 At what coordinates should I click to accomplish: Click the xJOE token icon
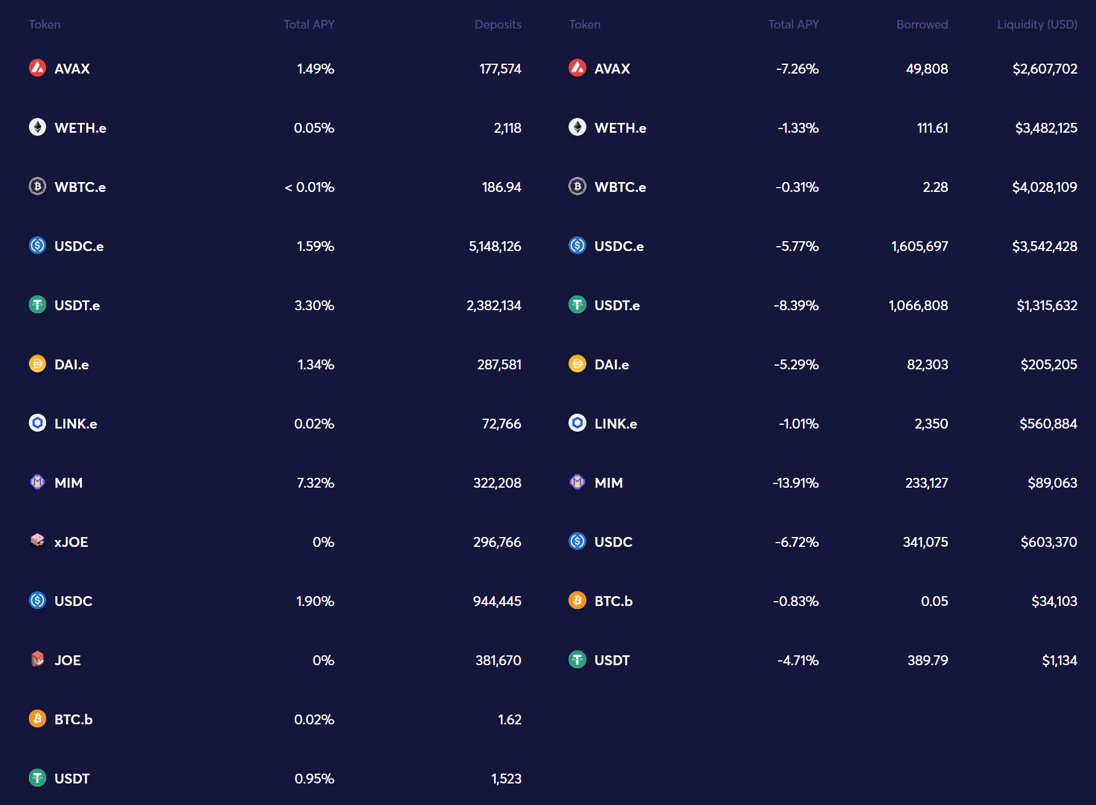37,541
